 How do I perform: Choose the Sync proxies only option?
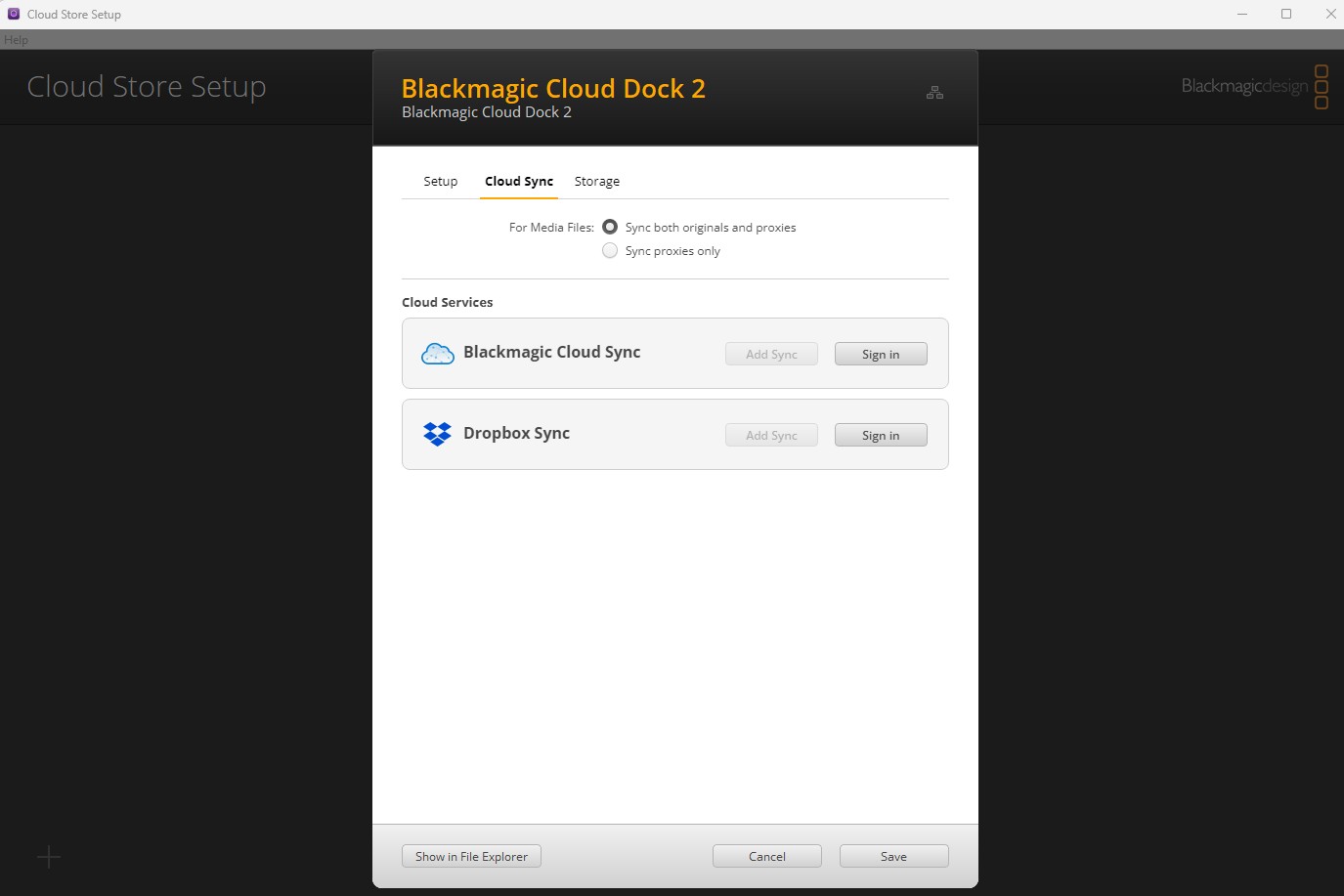pos(610,251)
